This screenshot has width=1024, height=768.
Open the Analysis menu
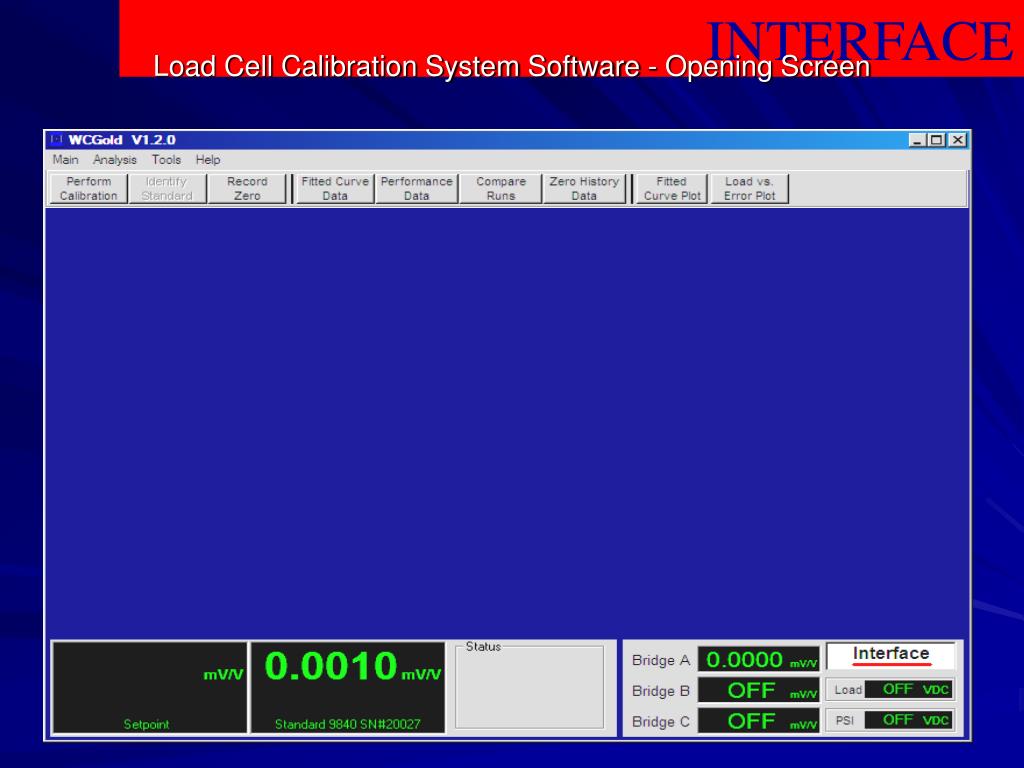115,160
